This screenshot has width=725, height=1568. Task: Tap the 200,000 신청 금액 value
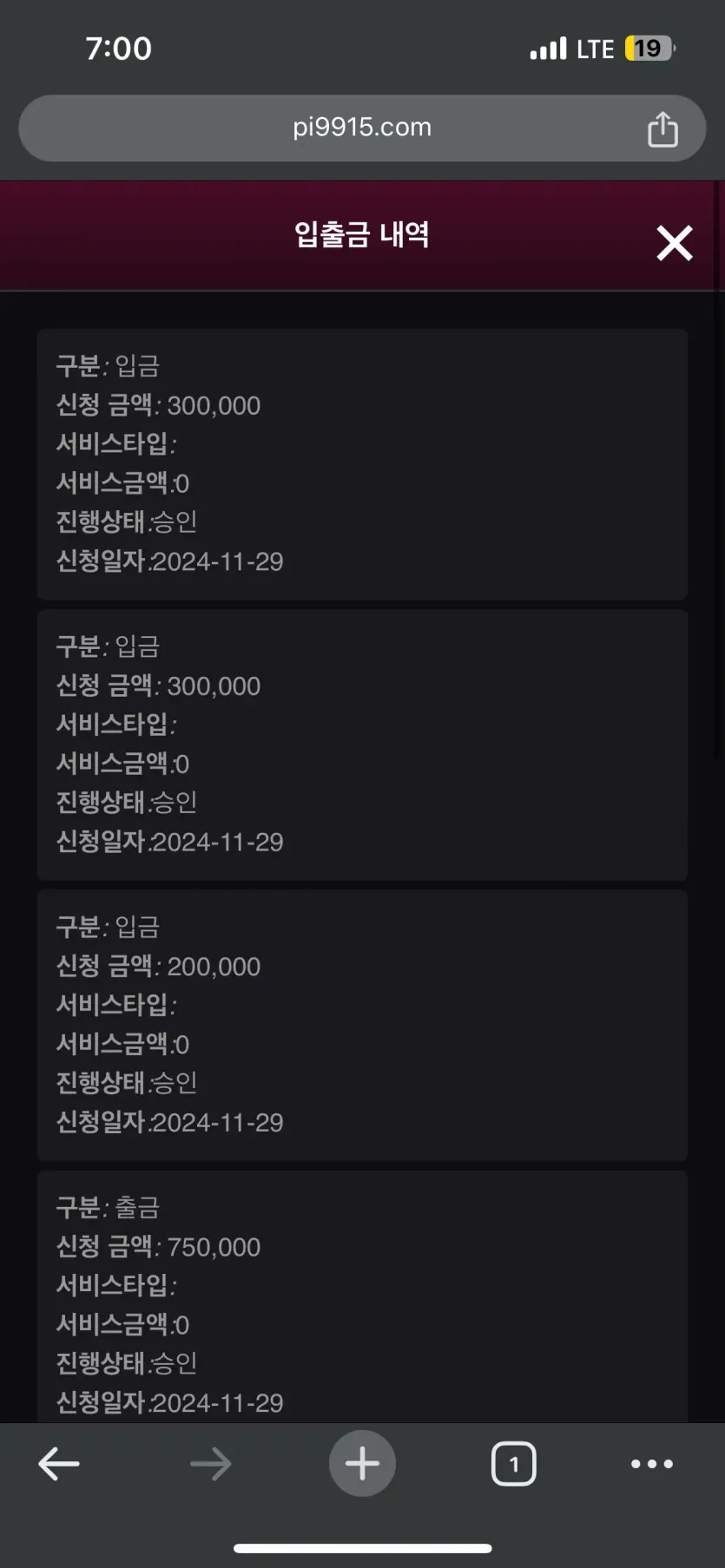click(214, 967)
